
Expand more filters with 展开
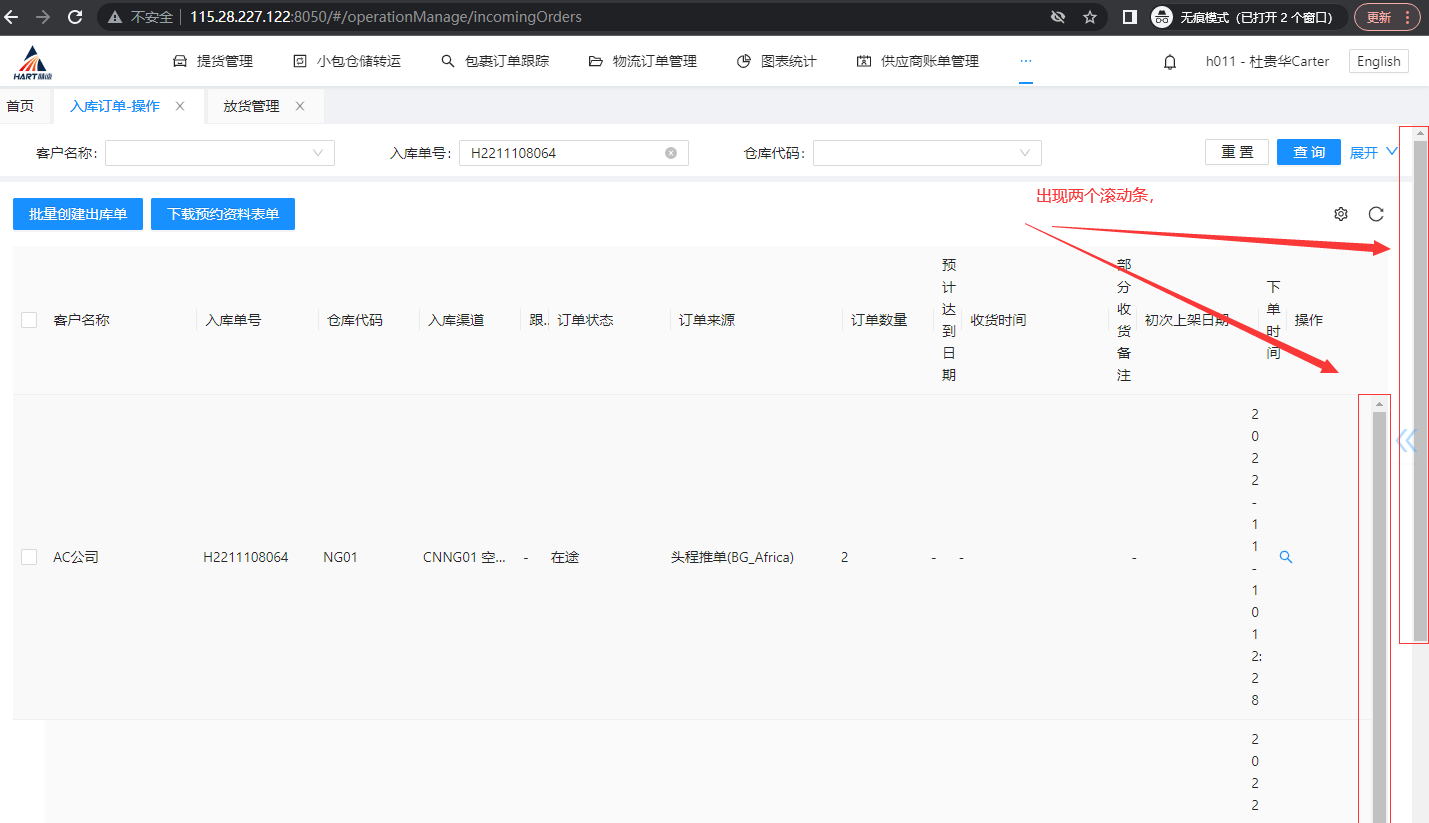(1373, 152)
